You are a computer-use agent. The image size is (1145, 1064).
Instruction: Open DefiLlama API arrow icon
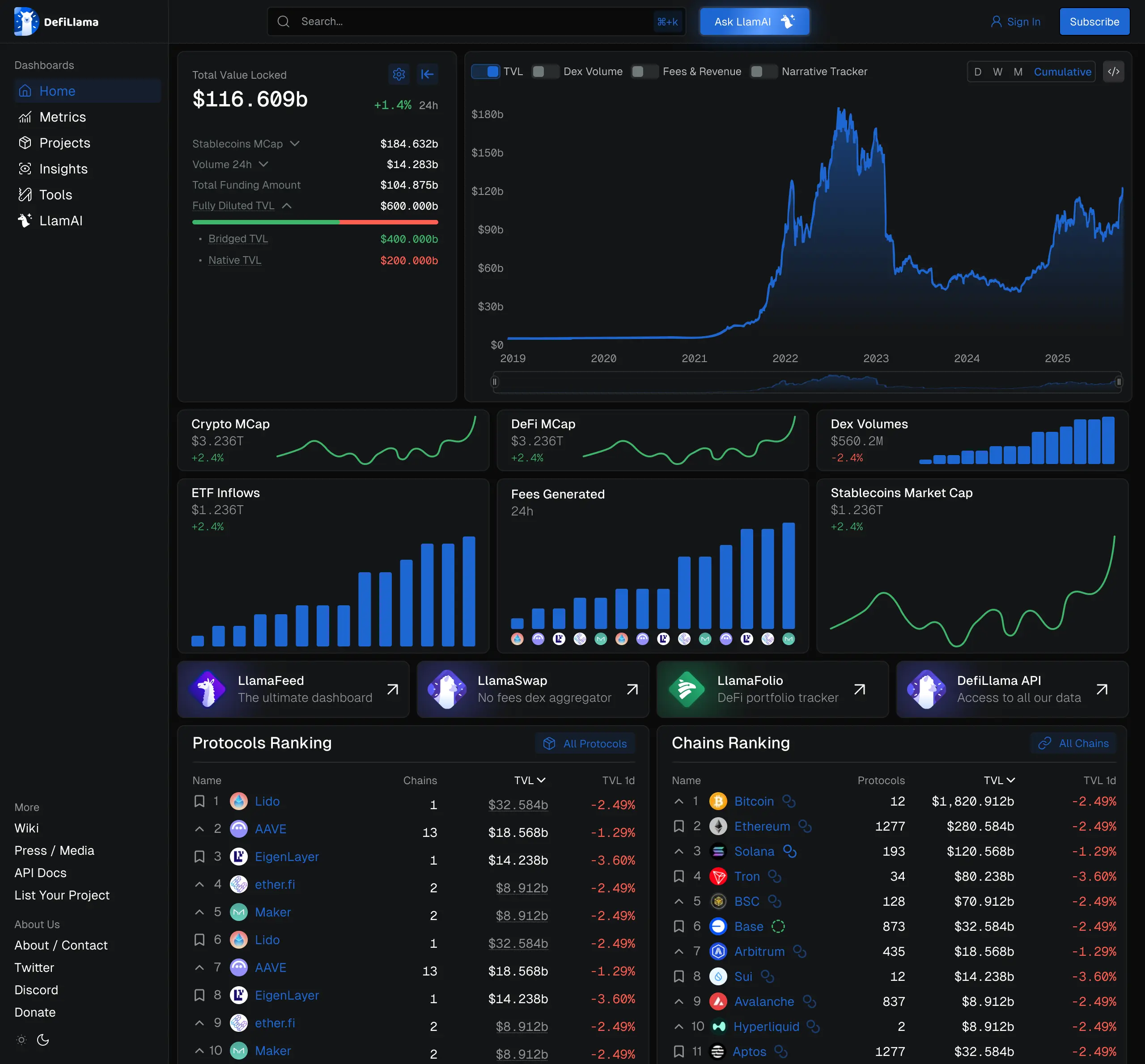point(1103,689)
